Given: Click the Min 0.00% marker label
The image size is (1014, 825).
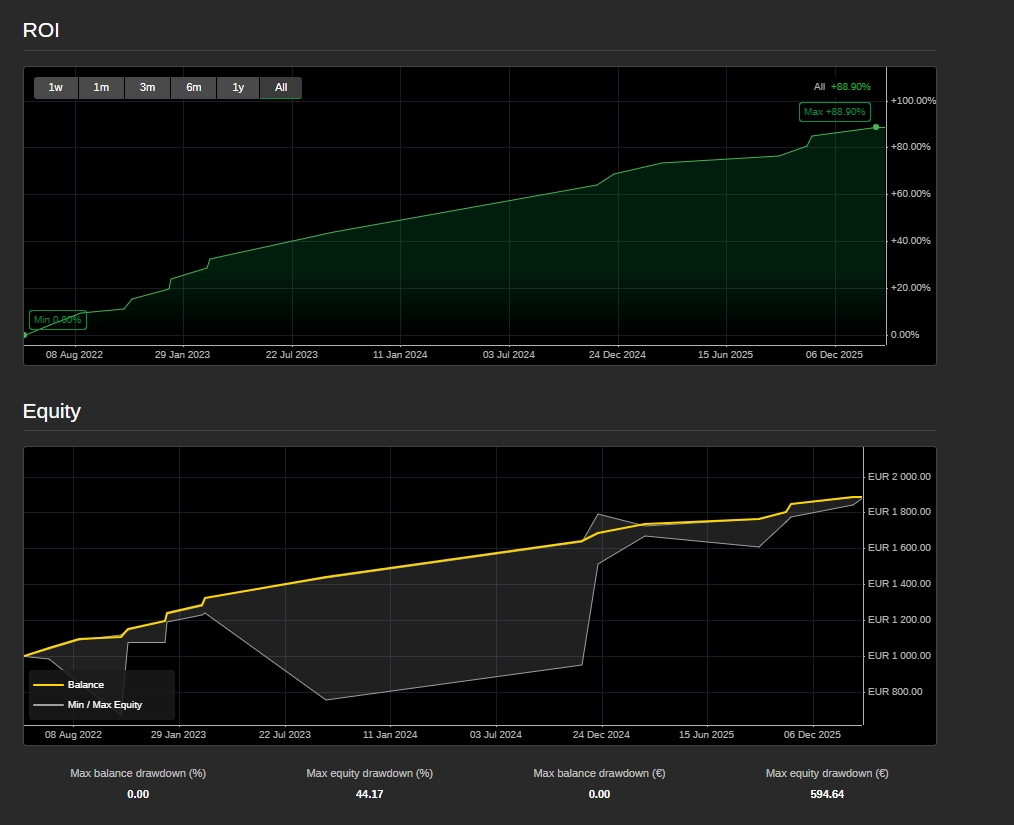Looking at the screenshot, I should pos(58,320).
